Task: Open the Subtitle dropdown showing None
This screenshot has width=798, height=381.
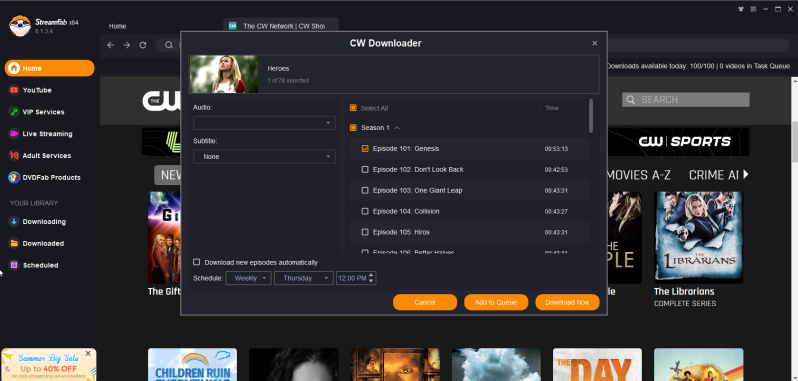Action: pos(264,157)
